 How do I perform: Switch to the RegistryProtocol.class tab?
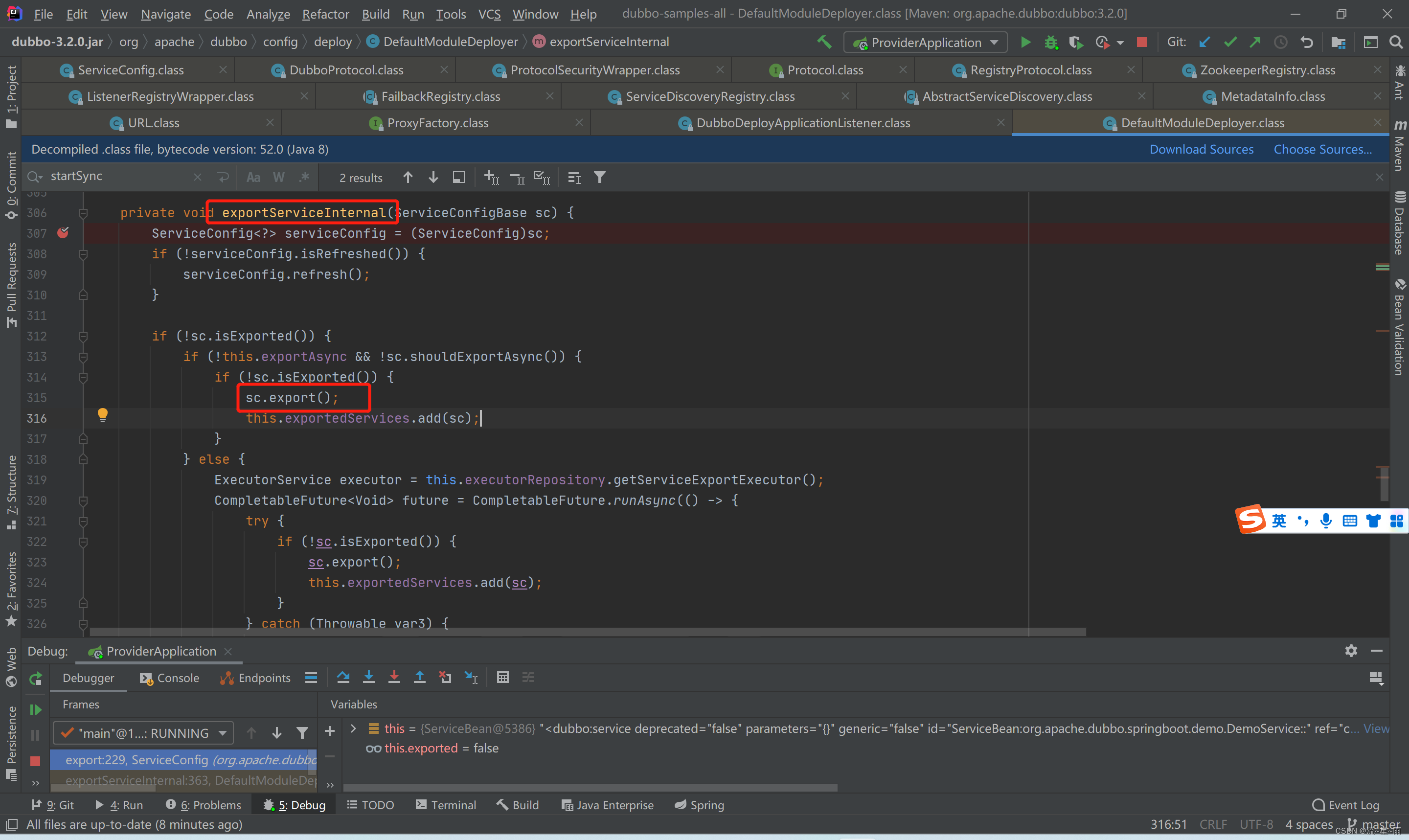click(x=1030, y=70)
